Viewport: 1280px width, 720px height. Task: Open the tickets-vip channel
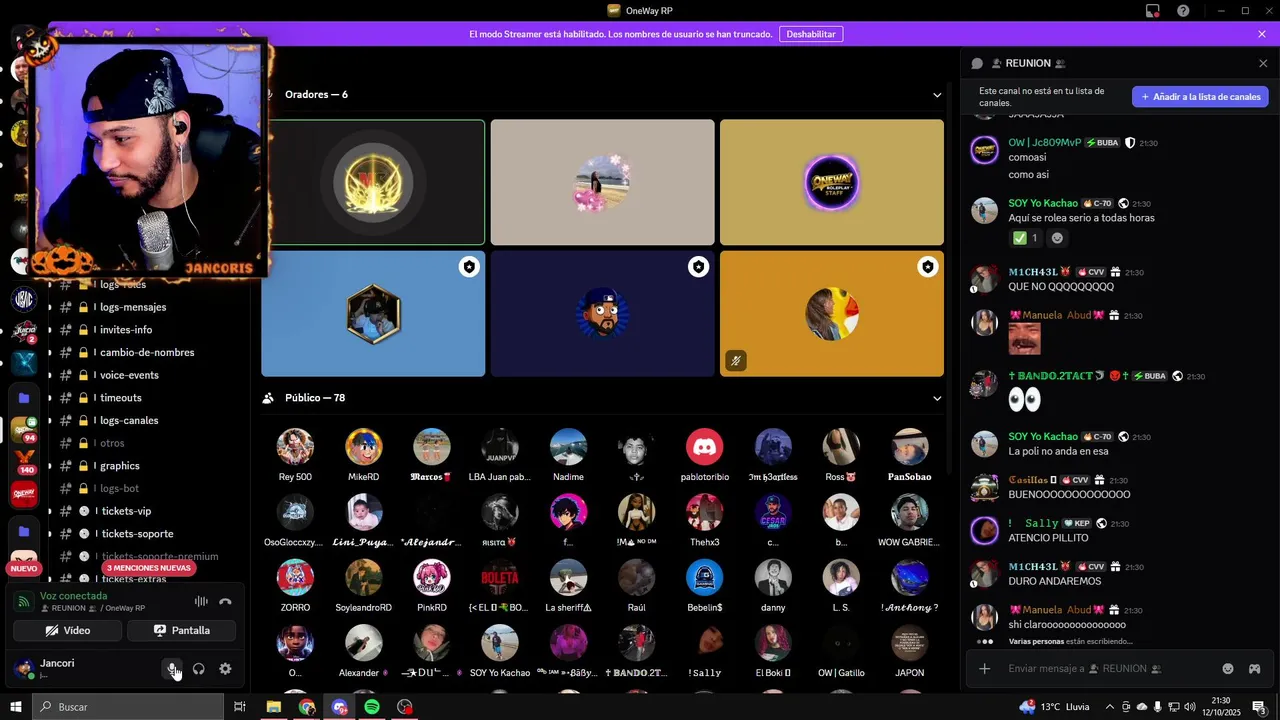(x=126, y=511)
